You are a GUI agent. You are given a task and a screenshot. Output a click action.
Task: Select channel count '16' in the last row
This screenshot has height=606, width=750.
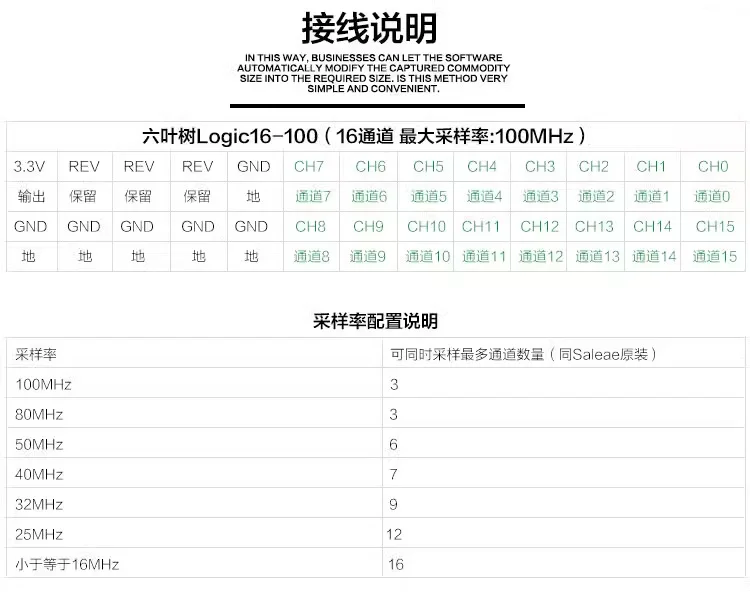coord(396,564)
